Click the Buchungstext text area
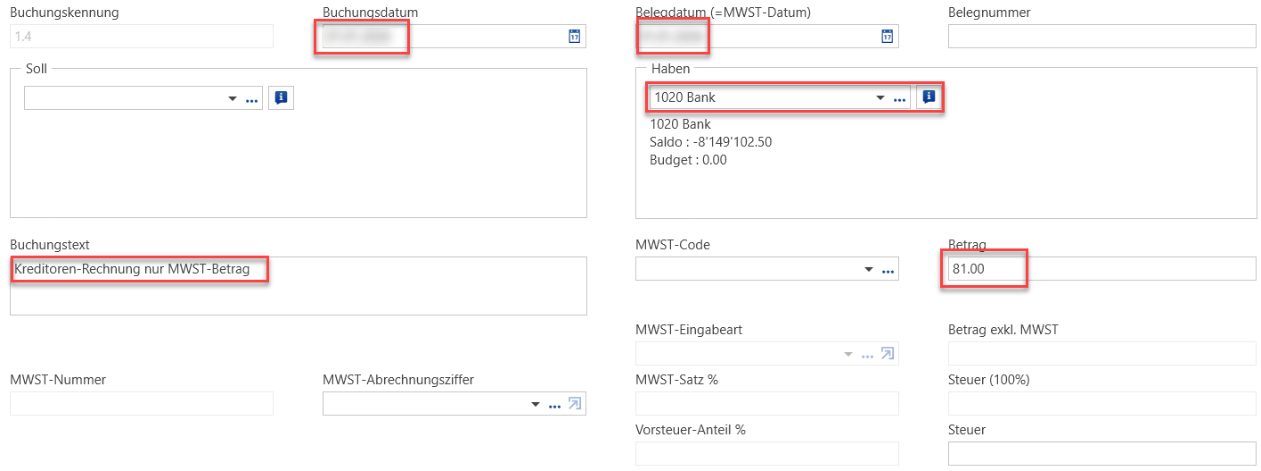Image resolution: width=1261 pixels, height=471 pixels. point(298,286)
